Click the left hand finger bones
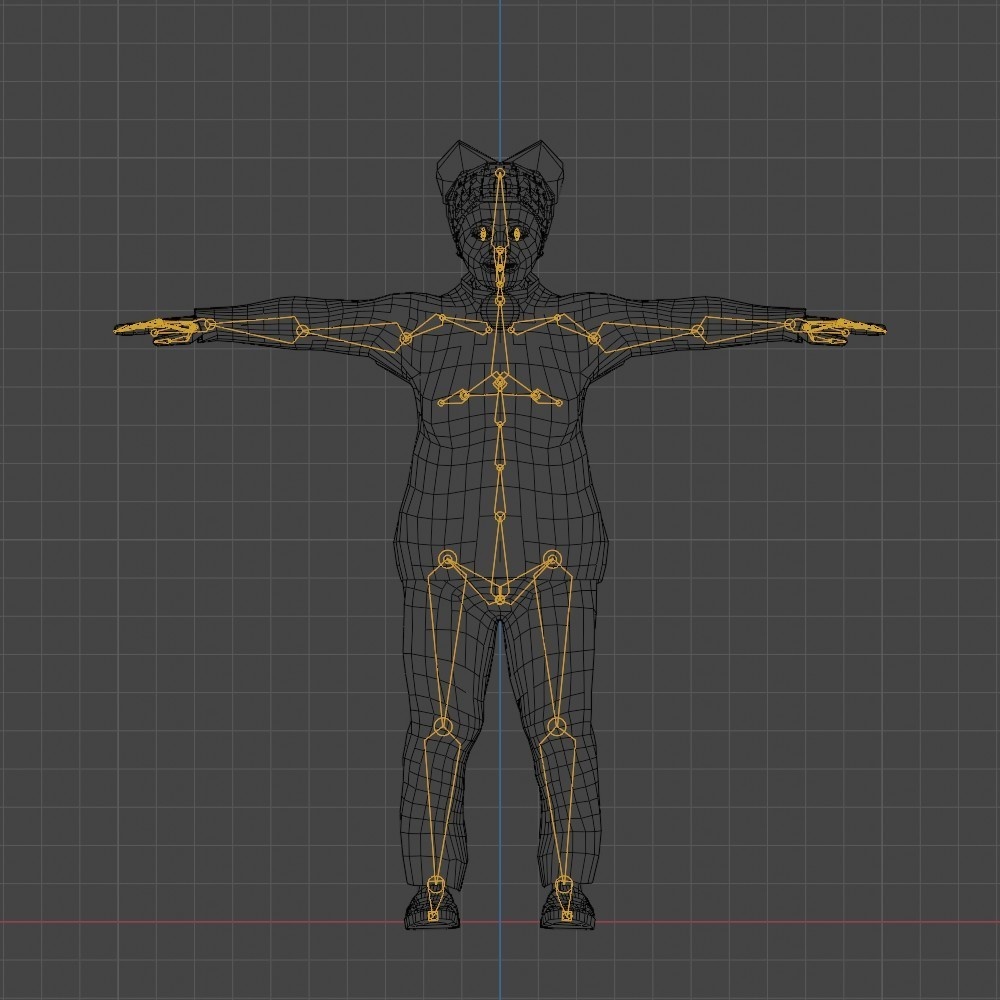This screenshot has height=1000, width=1000. 840,325
